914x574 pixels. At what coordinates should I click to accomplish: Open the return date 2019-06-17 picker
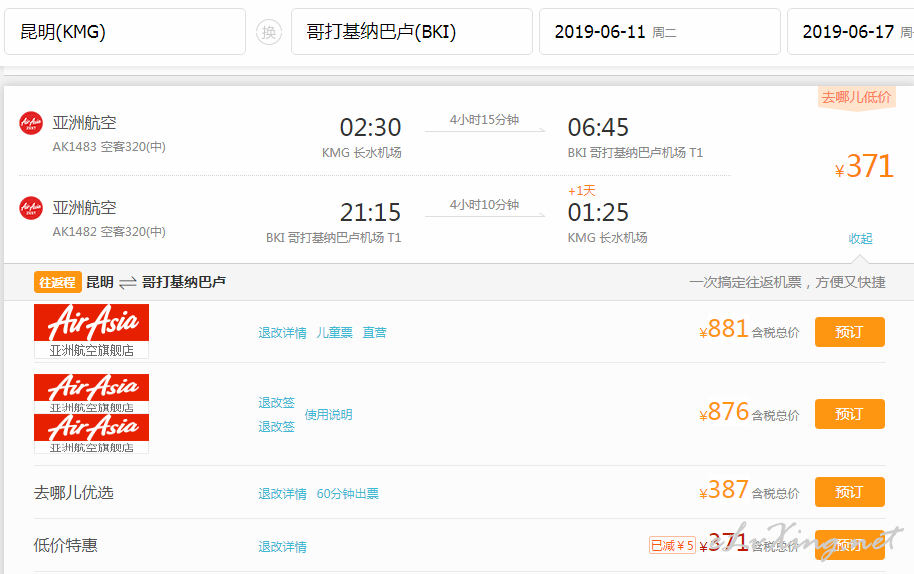850,32
